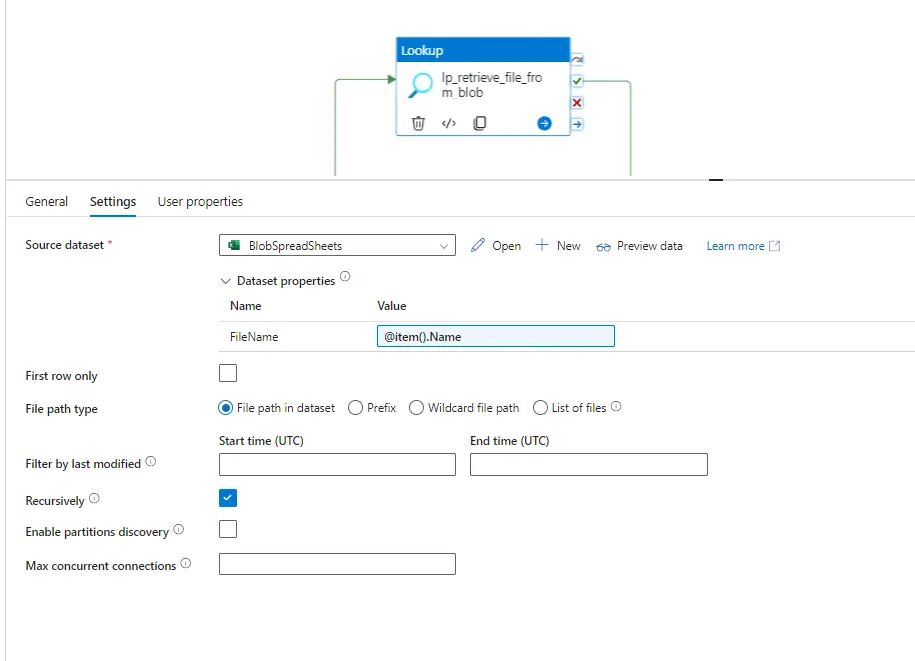
Task: Click the green checkmark success connector
Action: pyautogui.click(x=577, y=81)
